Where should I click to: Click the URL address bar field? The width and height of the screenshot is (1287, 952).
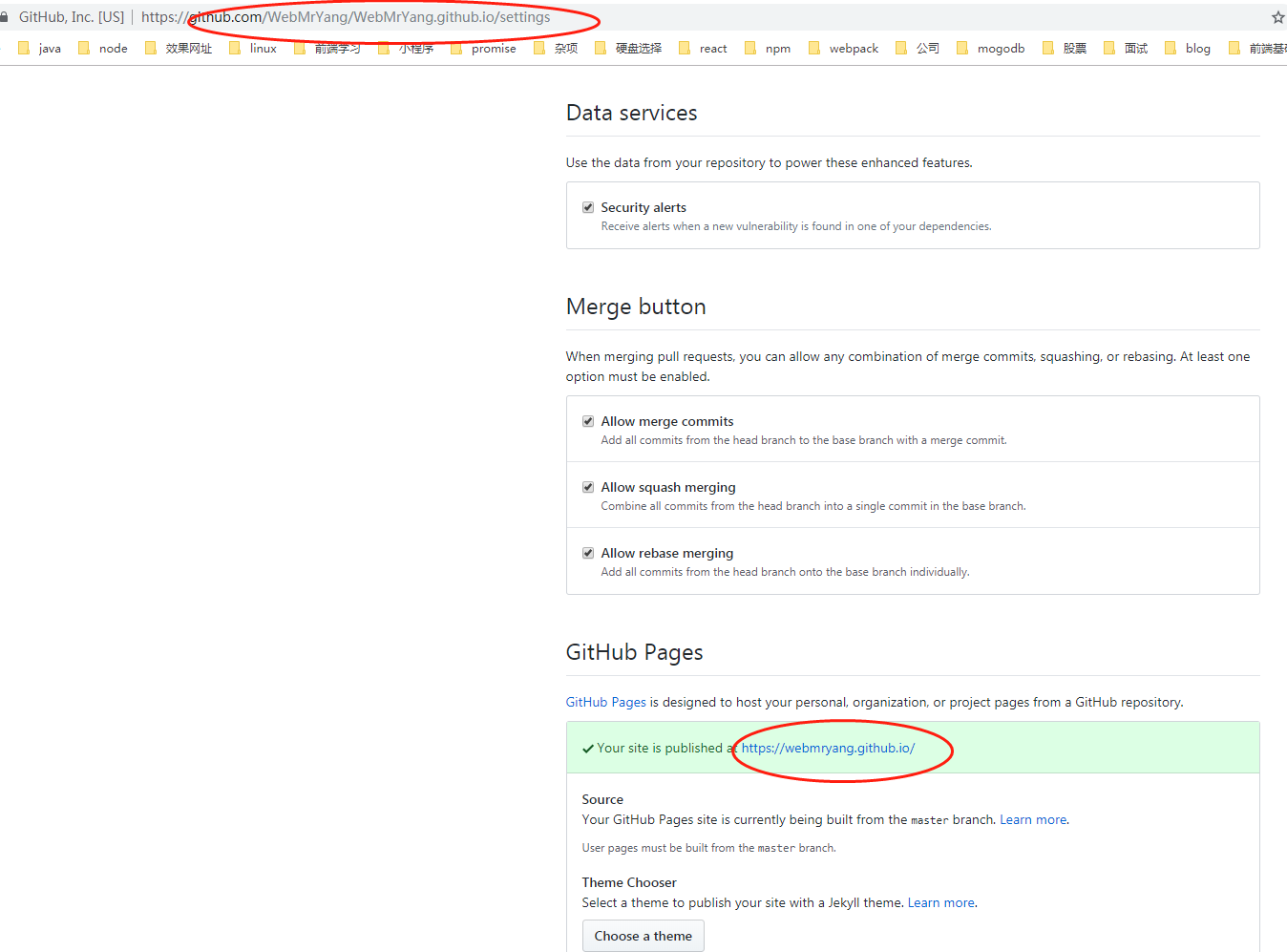coord(668,17)
